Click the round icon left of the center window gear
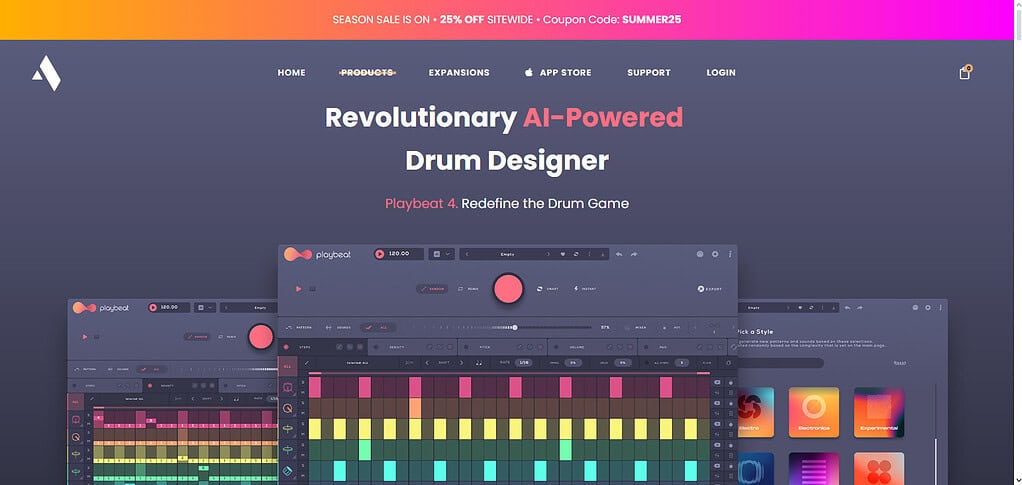1022x485 pixels. 700,254
